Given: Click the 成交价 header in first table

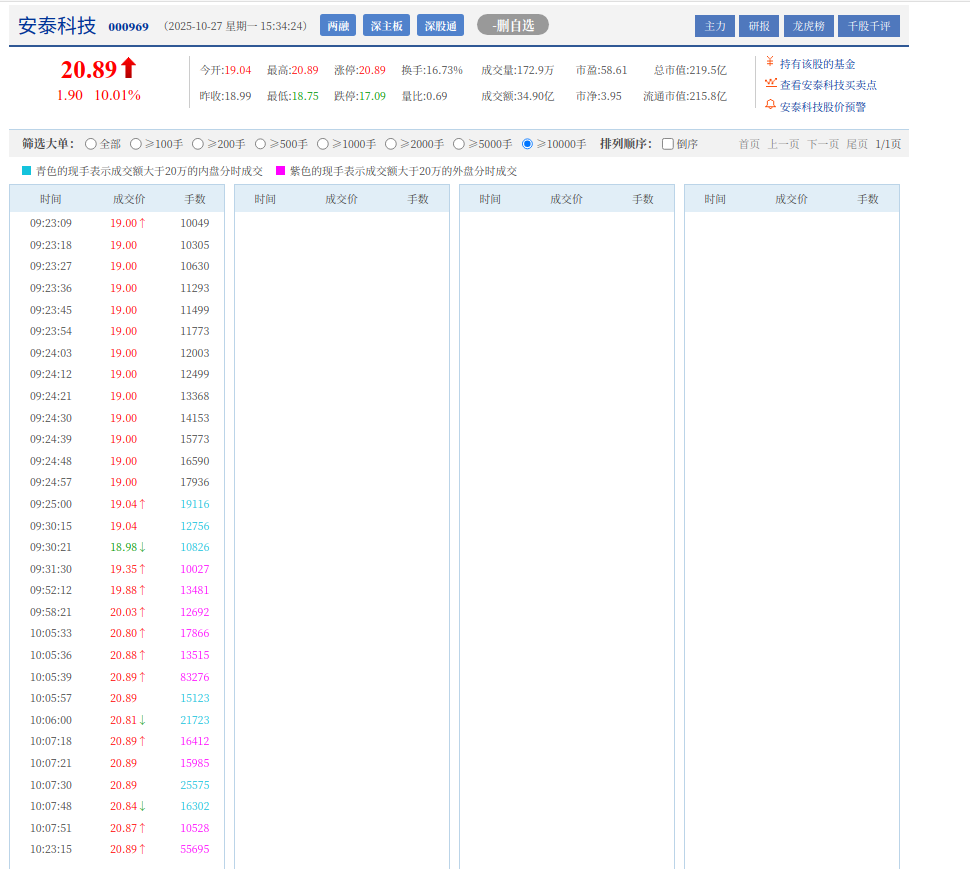Looking at the screenshot, I should click(x=129, y=199).
